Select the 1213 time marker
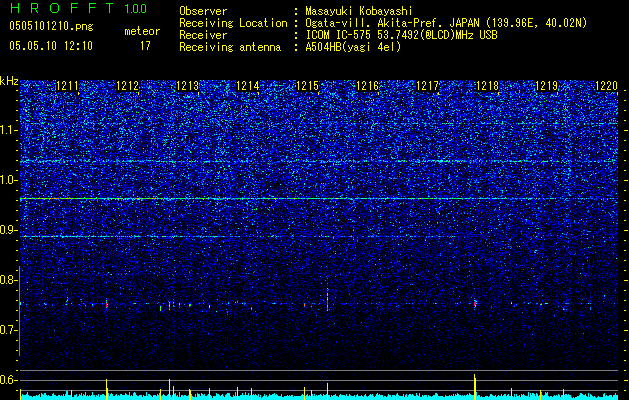Image resolution: width=629 pixels, height=400 pixels. [x=188, y=86]
